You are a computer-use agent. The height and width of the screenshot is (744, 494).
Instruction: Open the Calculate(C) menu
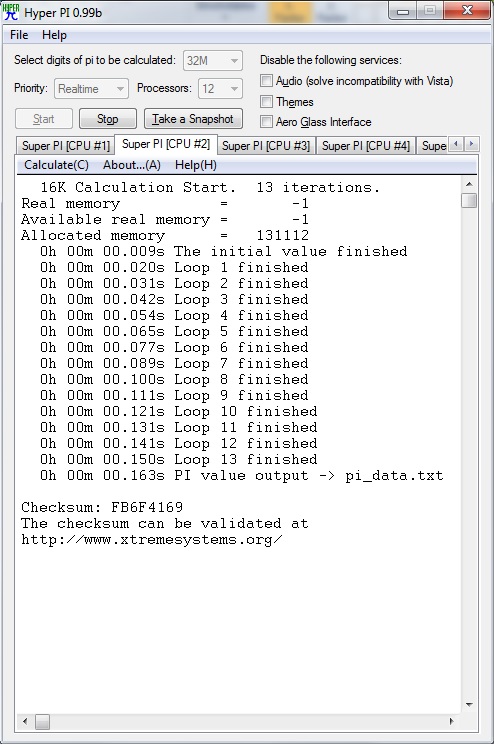point(56,165)
